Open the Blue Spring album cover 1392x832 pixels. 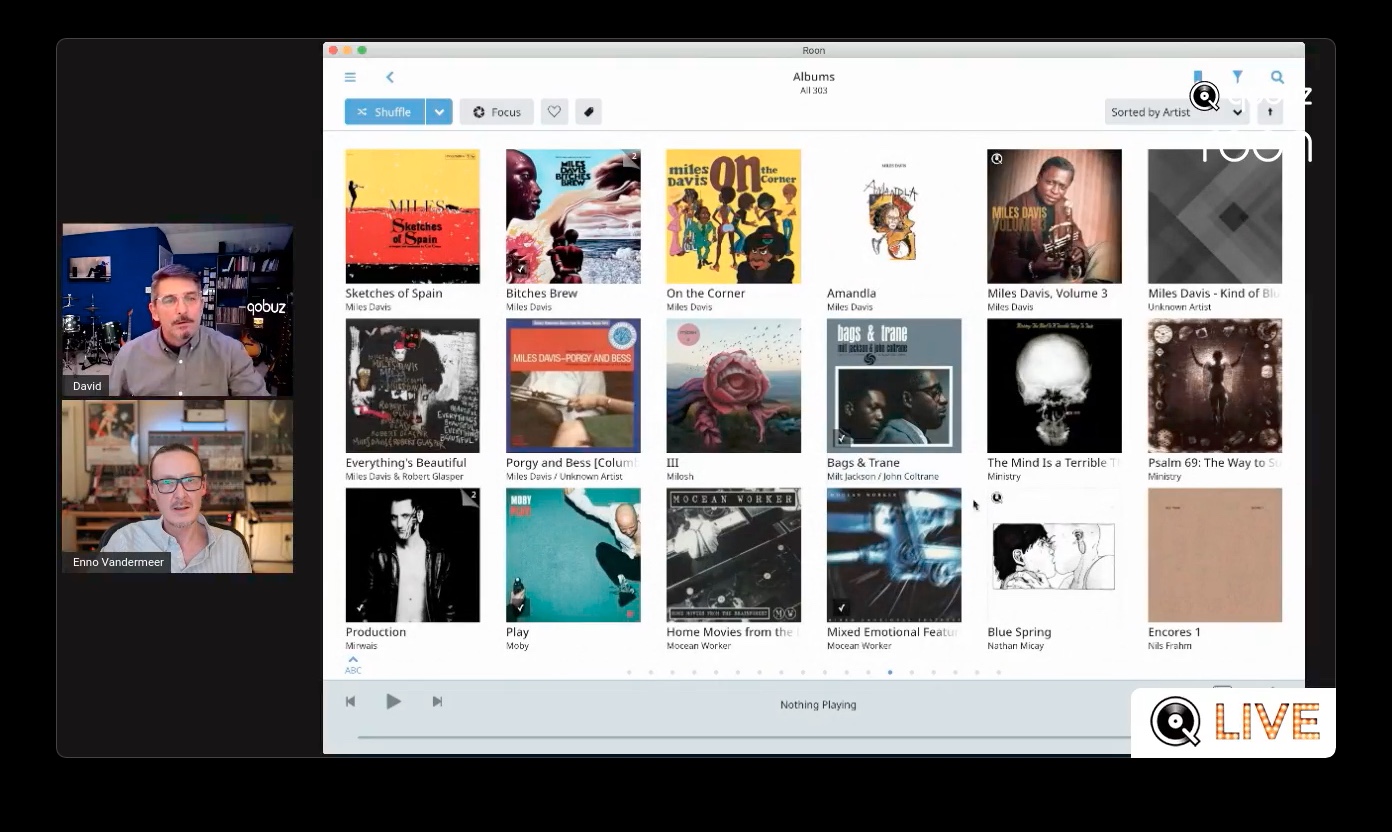1054,555
